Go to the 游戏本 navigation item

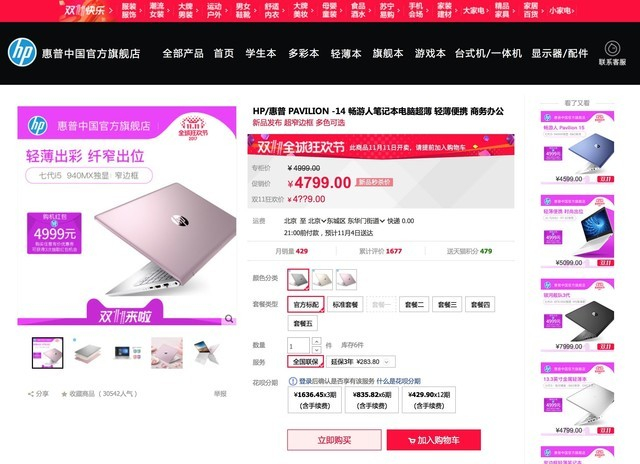pos(430,53)
